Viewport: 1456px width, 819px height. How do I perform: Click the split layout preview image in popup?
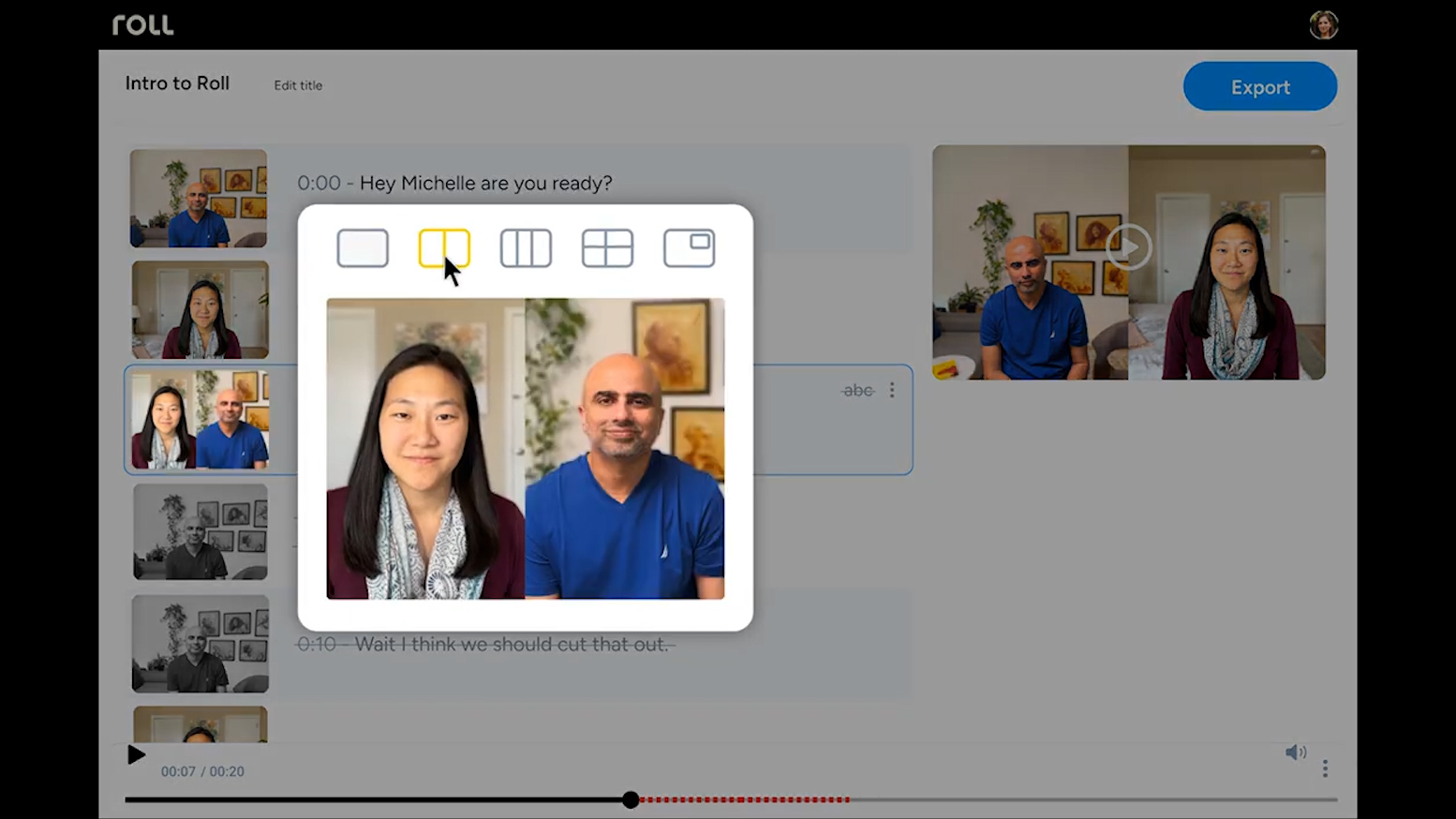tap(526, 449)
